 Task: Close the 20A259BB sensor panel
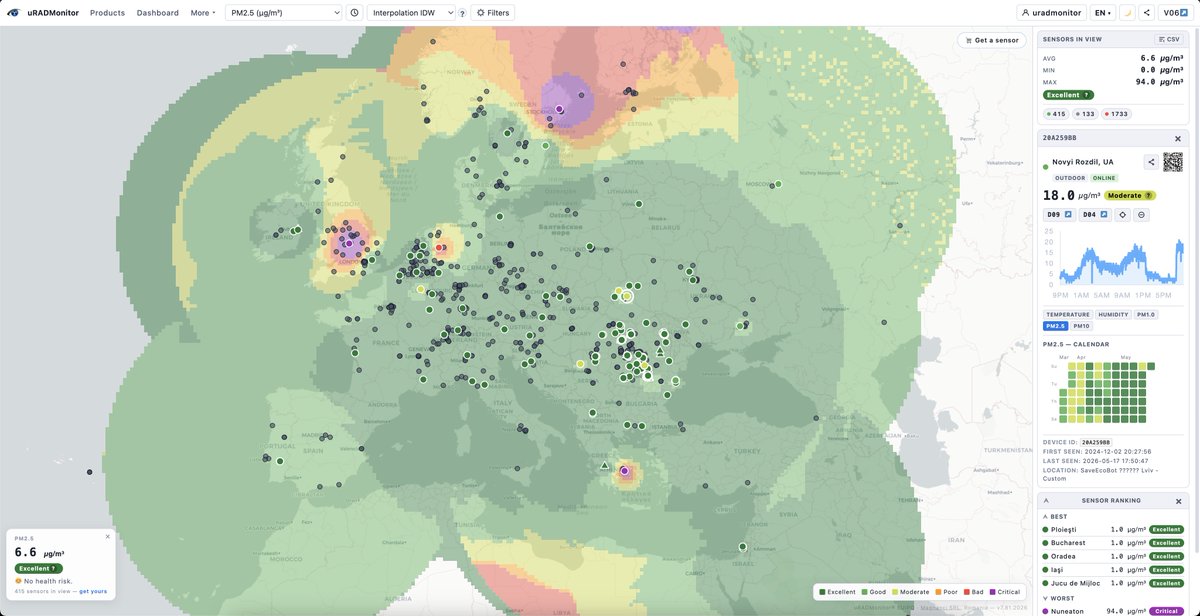click(1176, 137)
